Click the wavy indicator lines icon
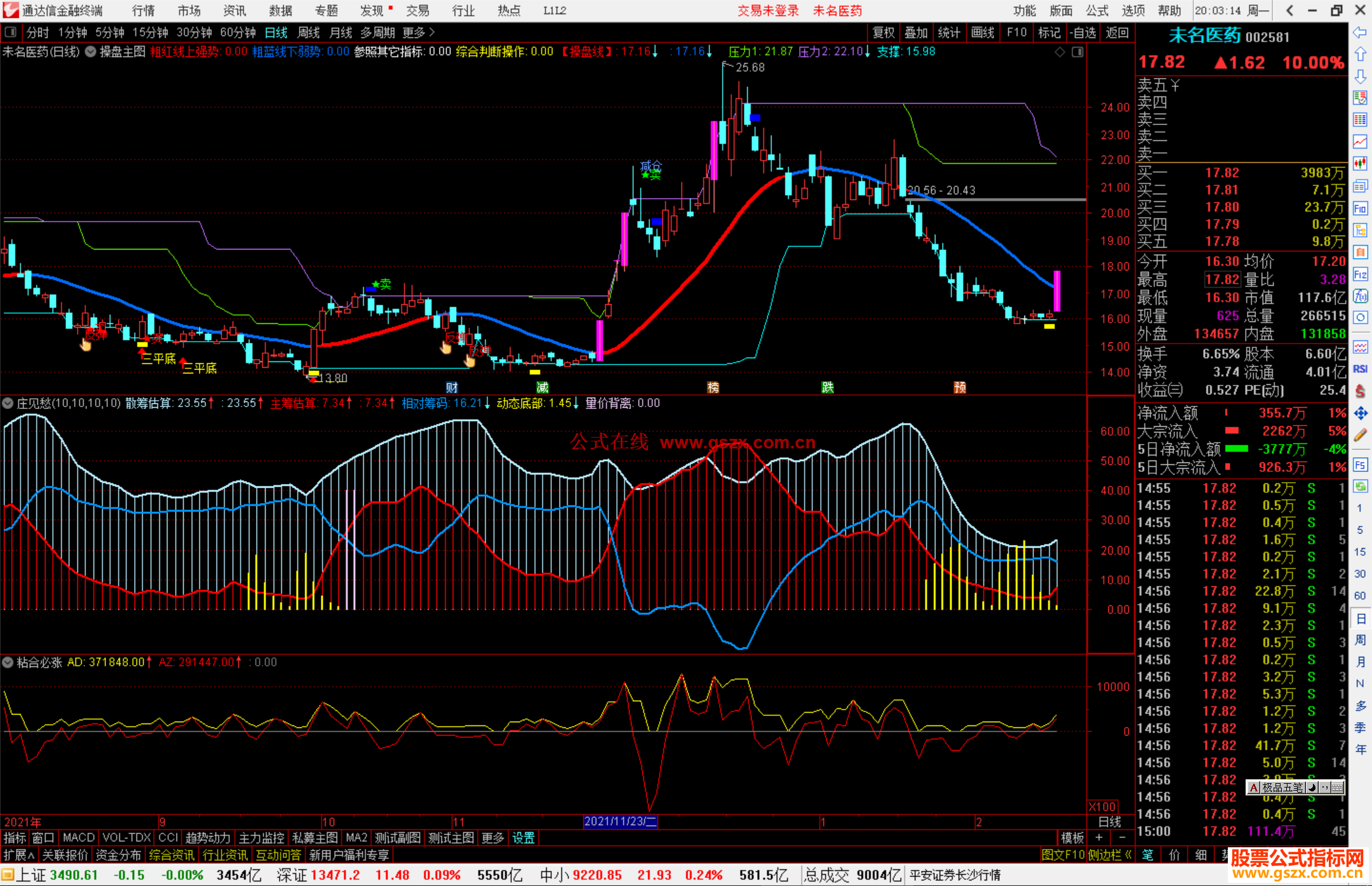The height and width of the screenshot is (886, 1372). (x=1360, y=347)
